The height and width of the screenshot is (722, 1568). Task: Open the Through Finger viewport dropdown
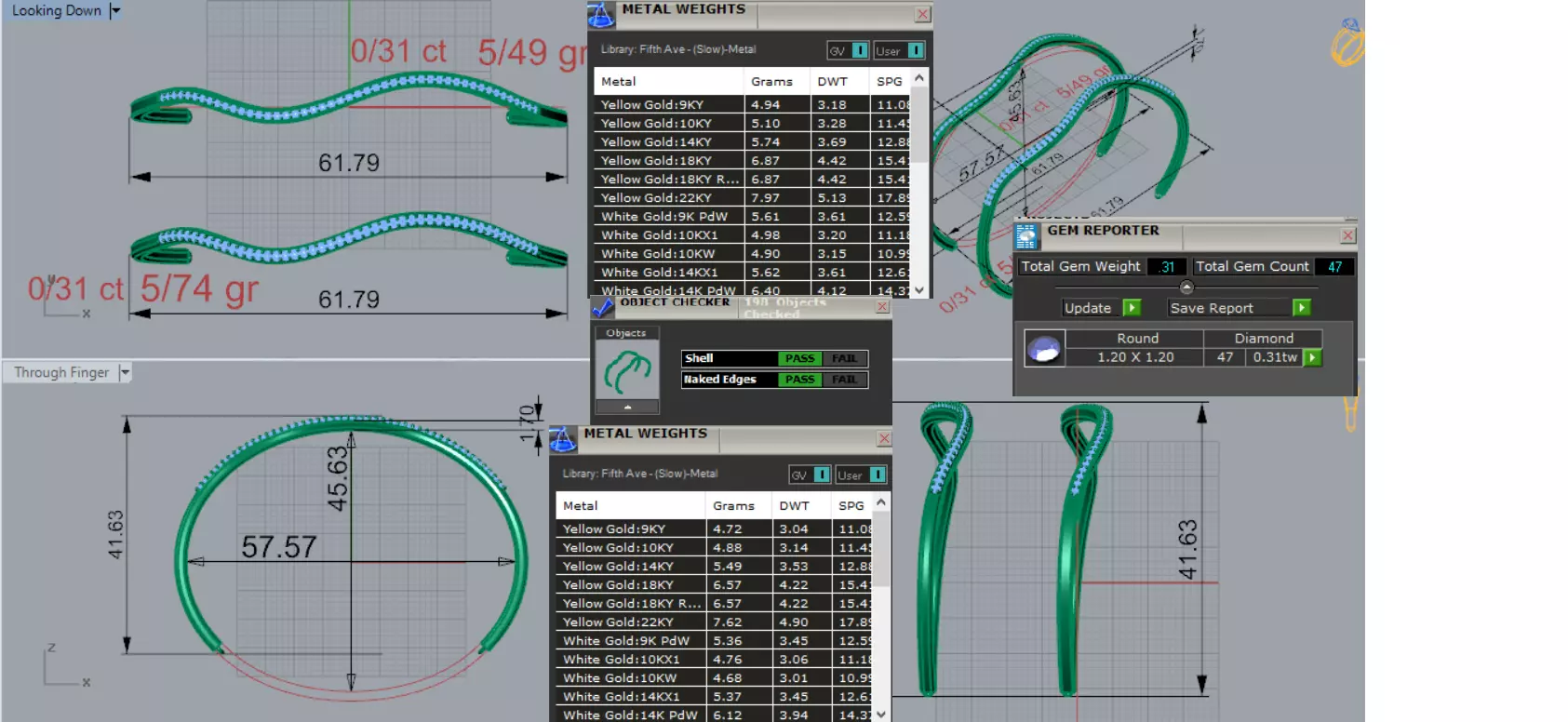(125, 372)
